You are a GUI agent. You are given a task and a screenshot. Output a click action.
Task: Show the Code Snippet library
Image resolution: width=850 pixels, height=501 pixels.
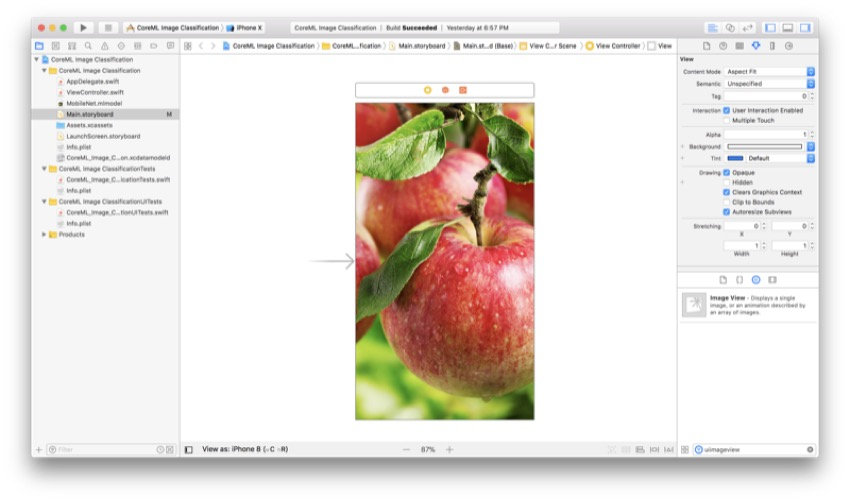click(739, 280)
